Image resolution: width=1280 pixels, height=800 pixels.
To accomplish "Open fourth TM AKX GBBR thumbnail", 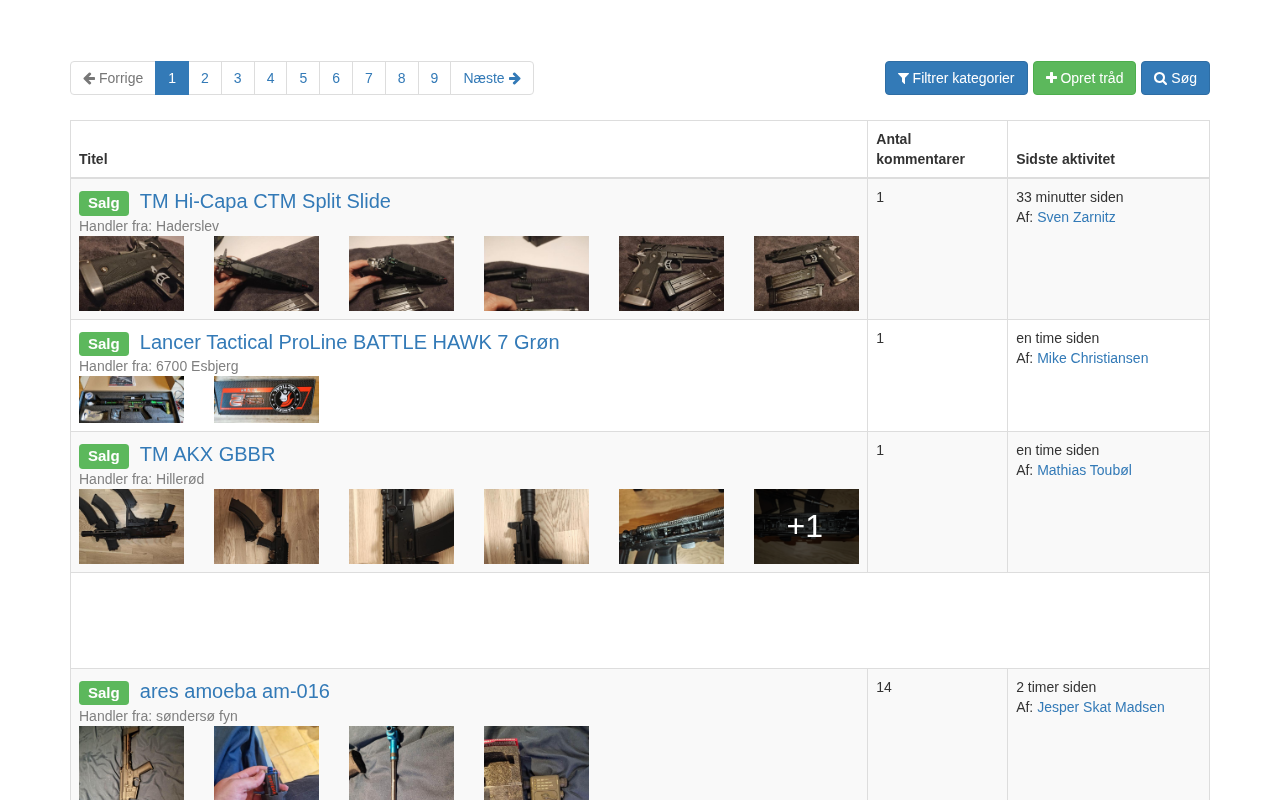I will (x=536, y=526).
